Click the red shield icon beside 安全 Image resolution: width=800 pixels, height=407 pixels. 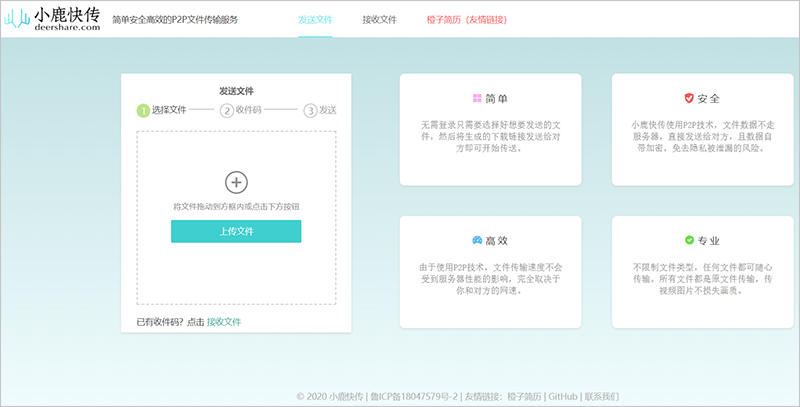pyautogui.click(x=689, y=98)
